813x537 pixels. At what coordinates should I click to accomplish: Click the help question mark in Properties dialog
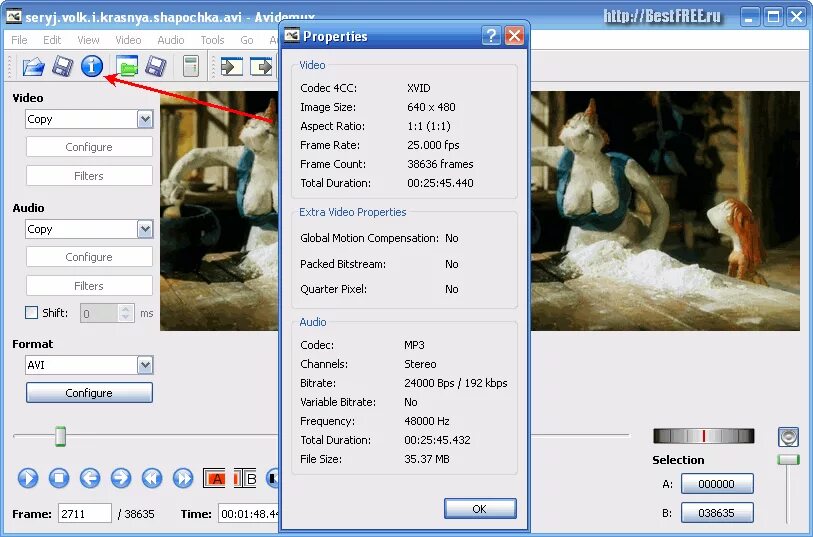491,36
